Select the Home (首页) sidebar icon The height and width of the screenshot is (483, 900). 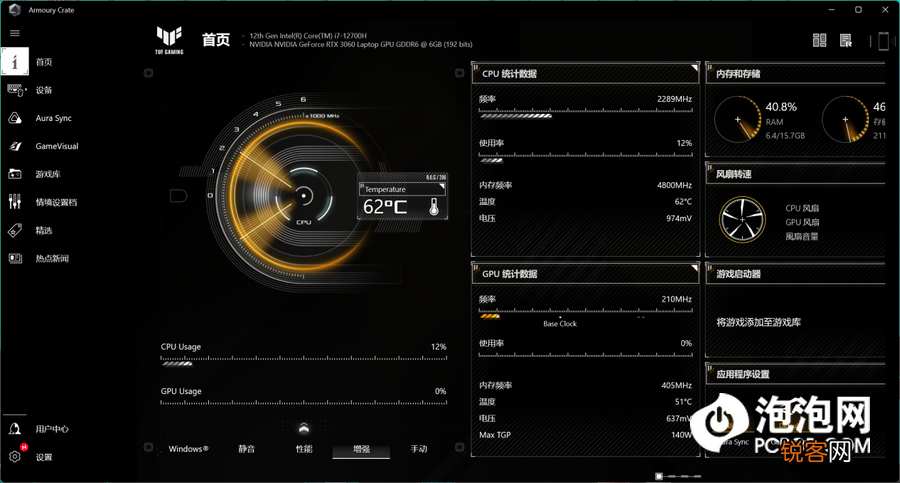(15, 61)
